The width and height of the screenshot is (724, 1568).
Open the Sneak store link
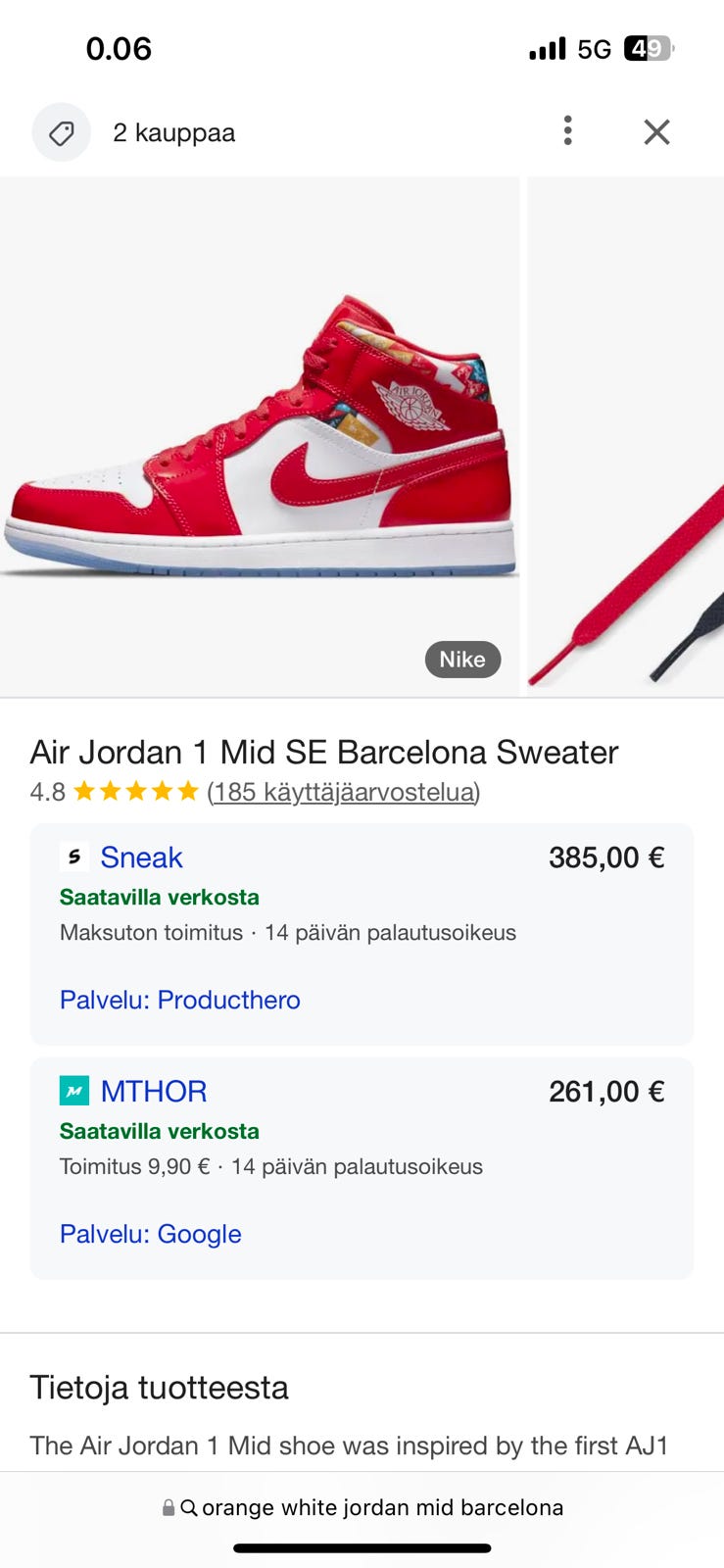(141, 857)
